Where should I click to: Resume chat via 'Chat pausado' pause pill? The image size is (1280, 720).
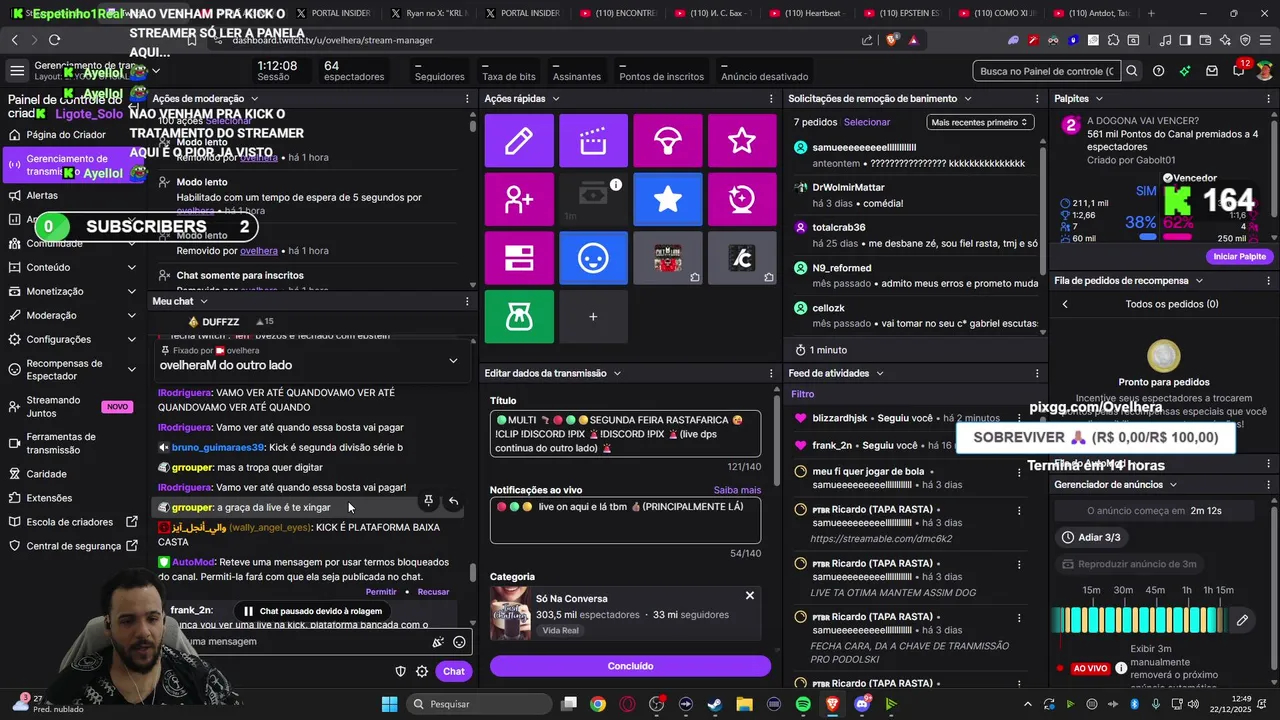pos(313,611)
